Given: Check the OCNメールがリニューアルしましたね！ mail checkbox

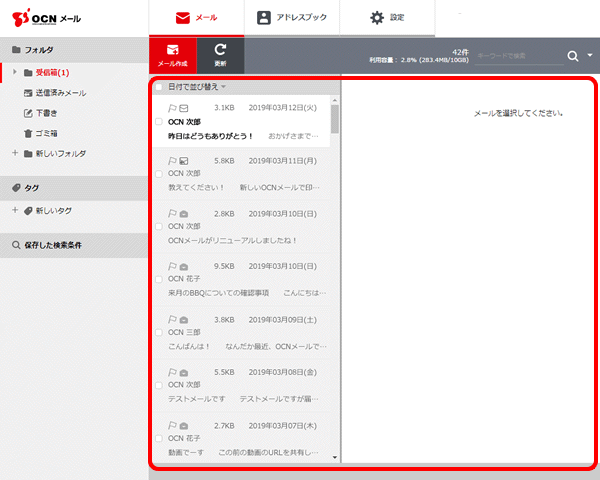Looking at the screenshot, I should point(159,227).
